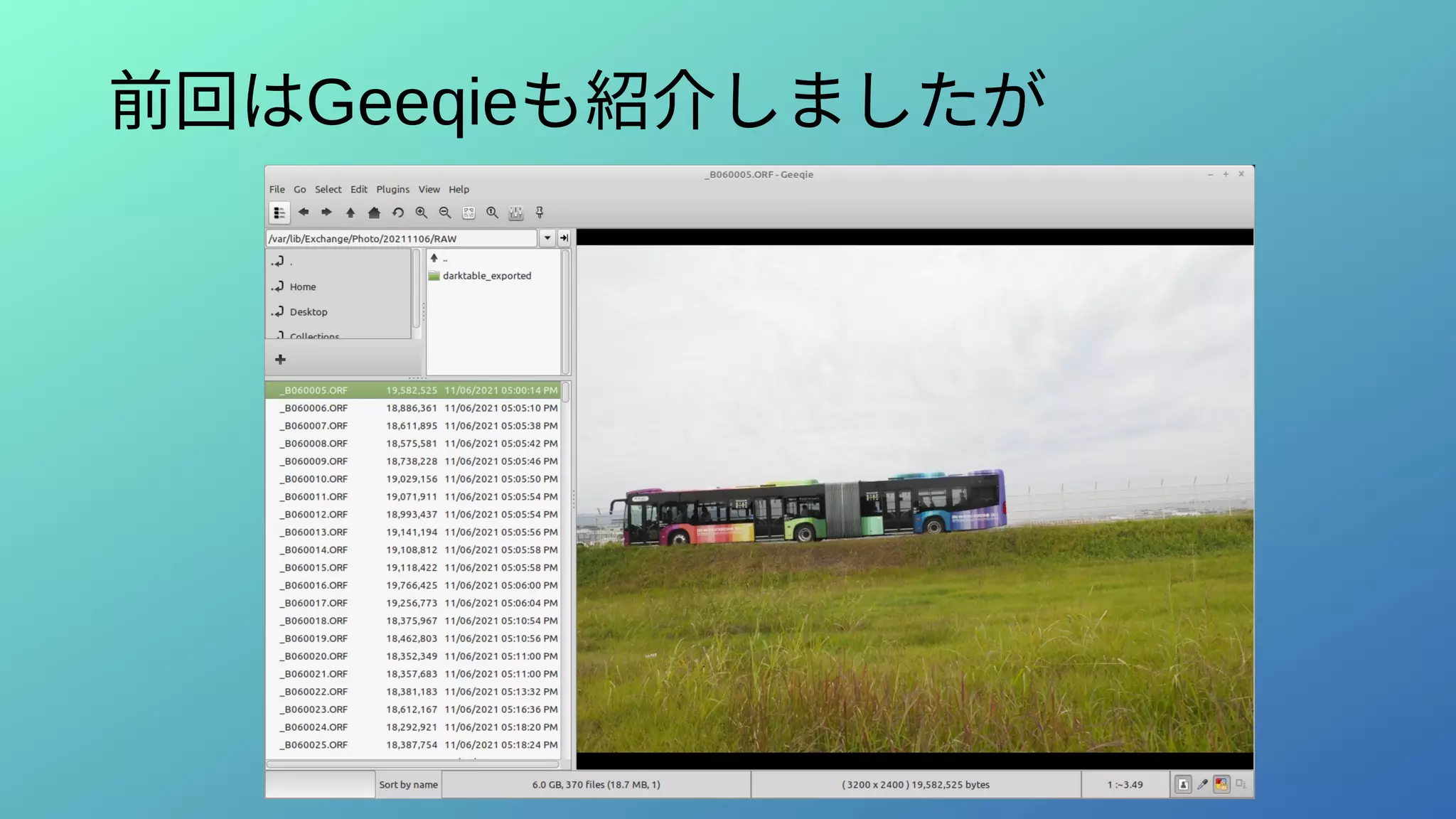Select file _B060024.ORF
Image resolution: width=1456 pixels, height=819 pixels.
tap(413, 727)
